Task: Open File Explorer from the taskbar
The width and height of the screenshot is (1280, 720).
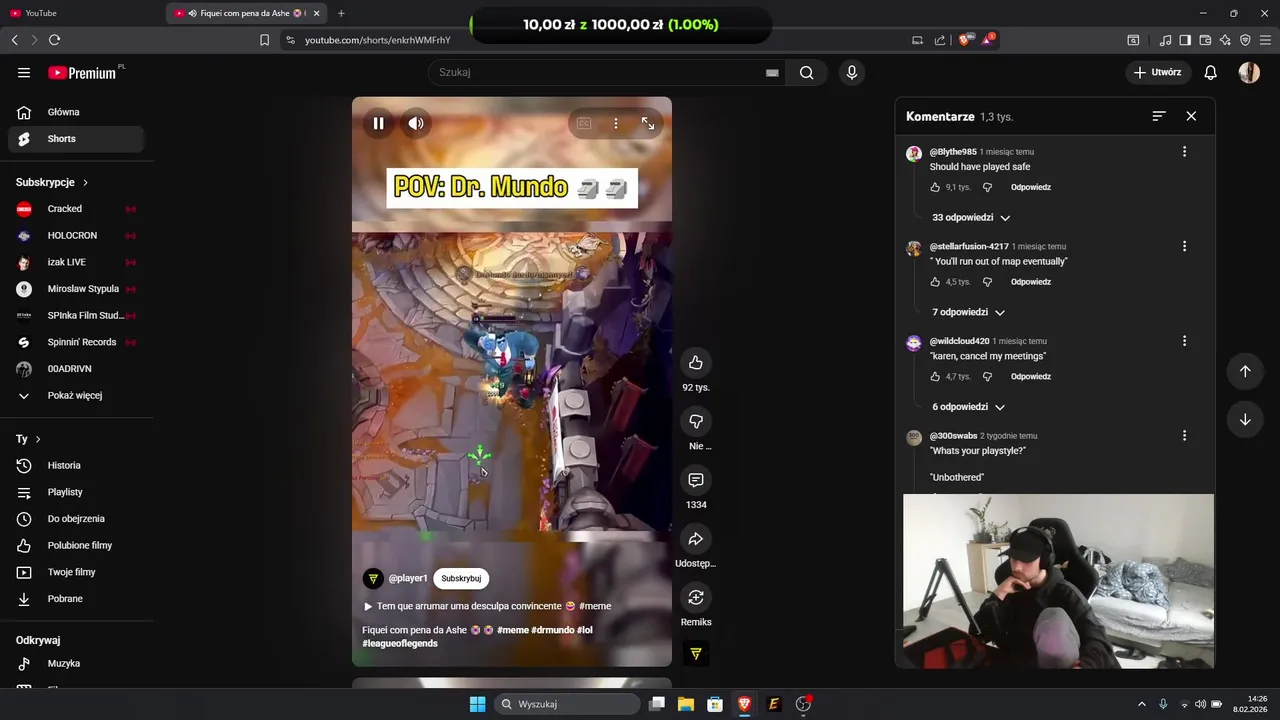Action: point(686,704)
